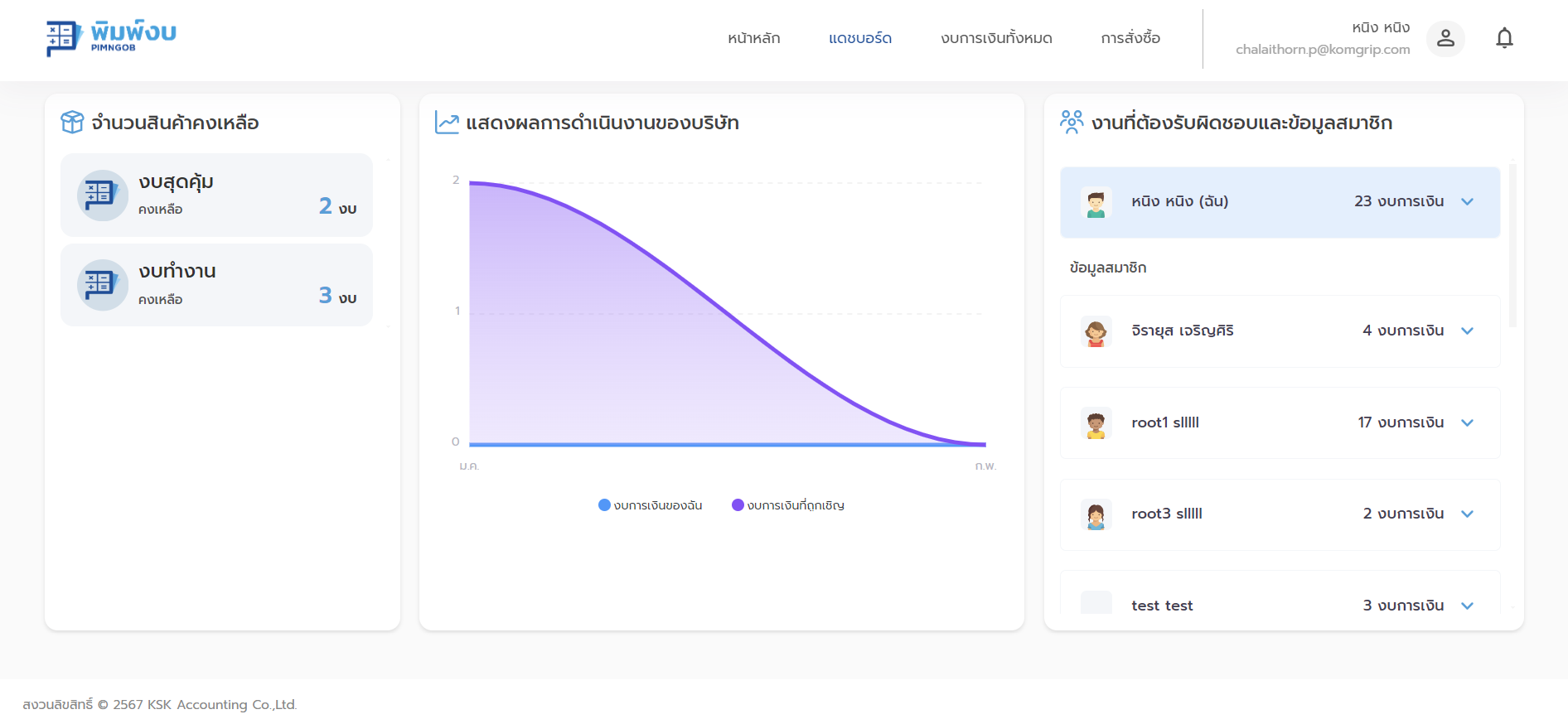Open the notifications bell

[1504, 38]
